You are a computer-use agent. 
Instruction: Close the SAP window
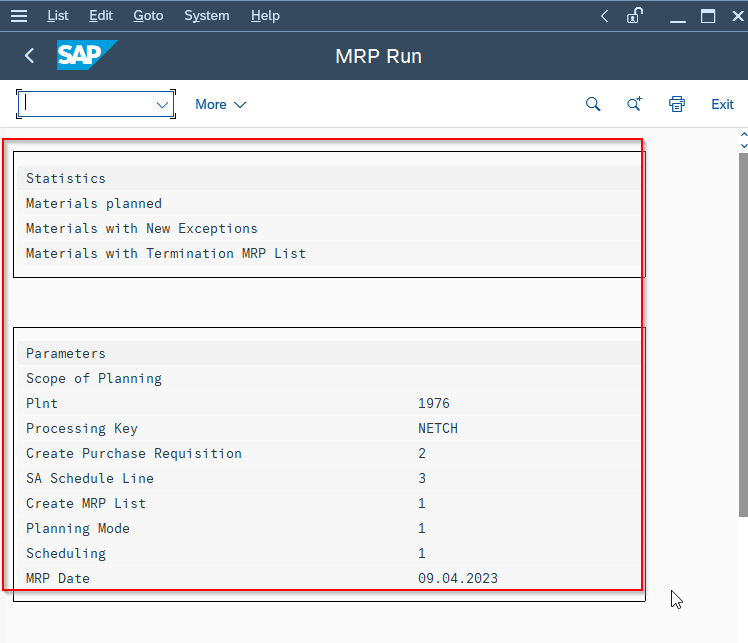point(738,16)
